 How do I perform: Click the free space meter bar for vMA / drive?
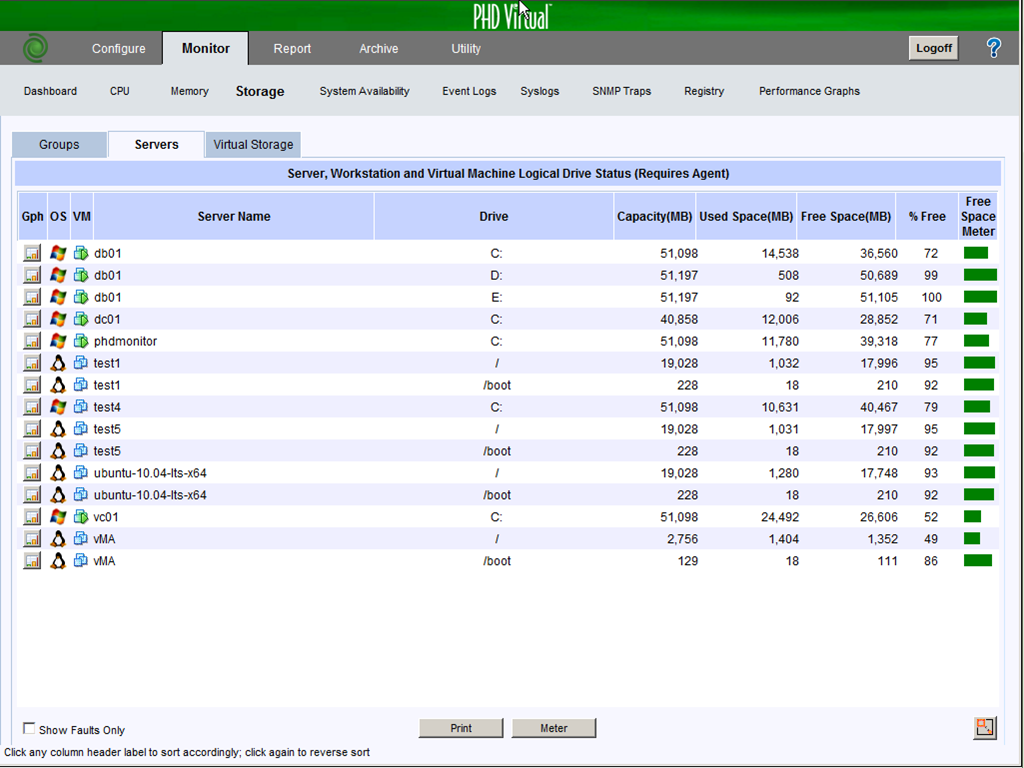pyautogui.click(x=971, y=540)
